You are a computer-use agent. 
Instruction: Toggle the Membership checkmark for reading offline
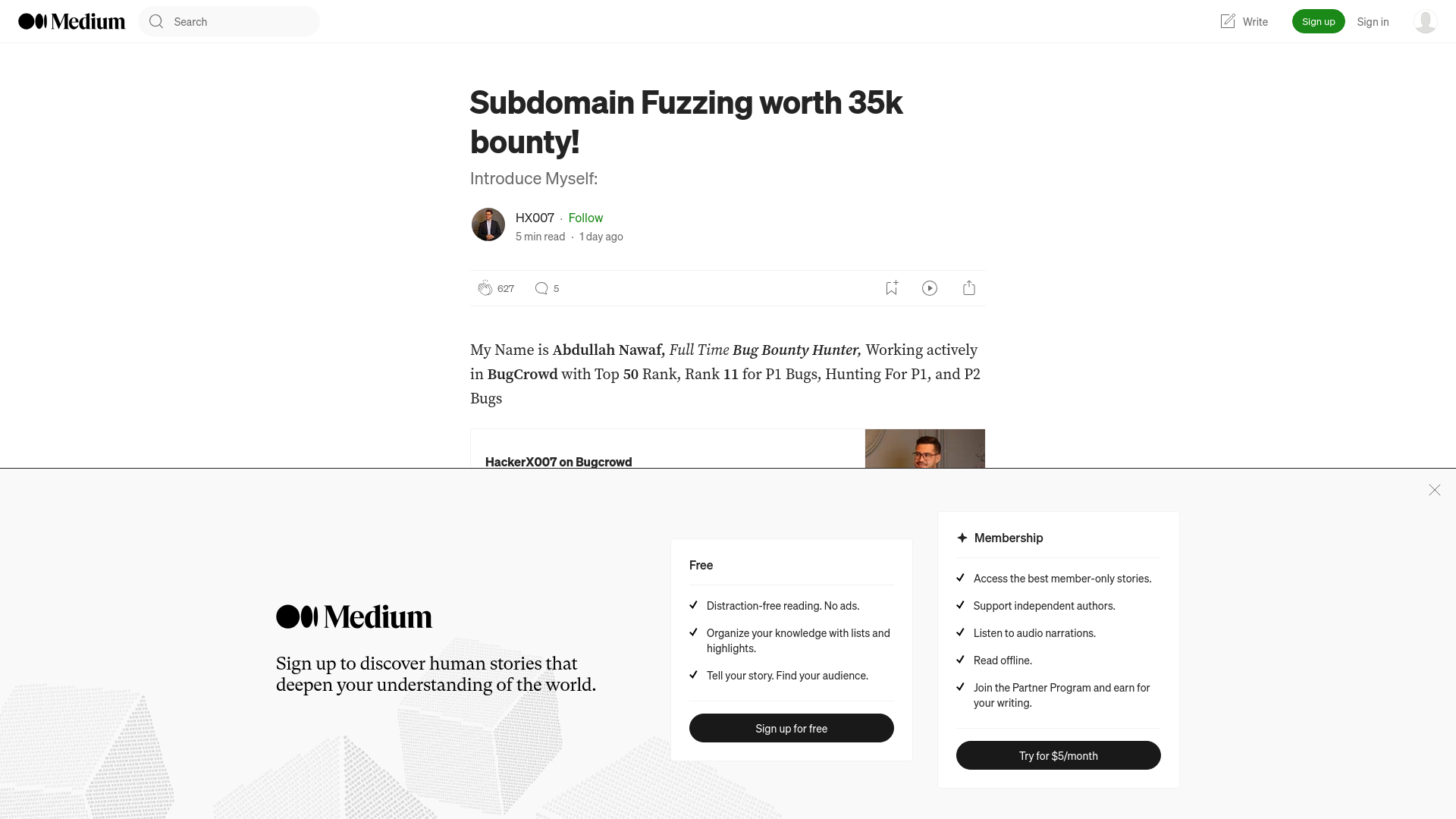click(x=961, y=659)
